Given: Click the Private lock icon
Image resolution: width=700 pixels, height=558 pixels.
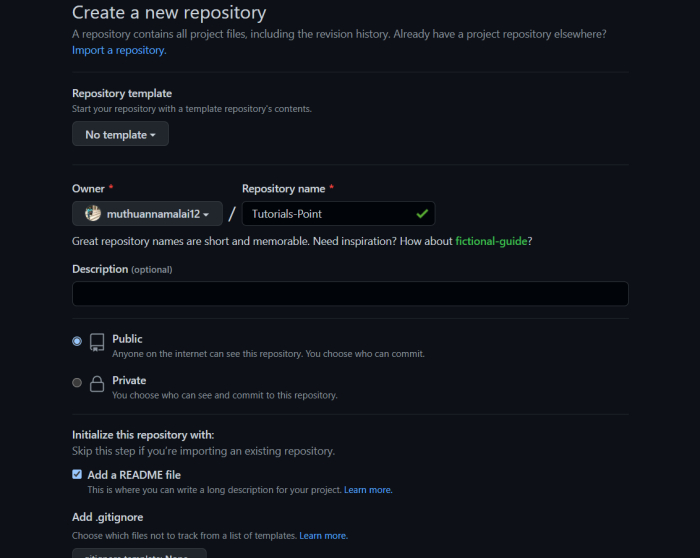Looking at the screenshot, I should (x=97, y=384).
